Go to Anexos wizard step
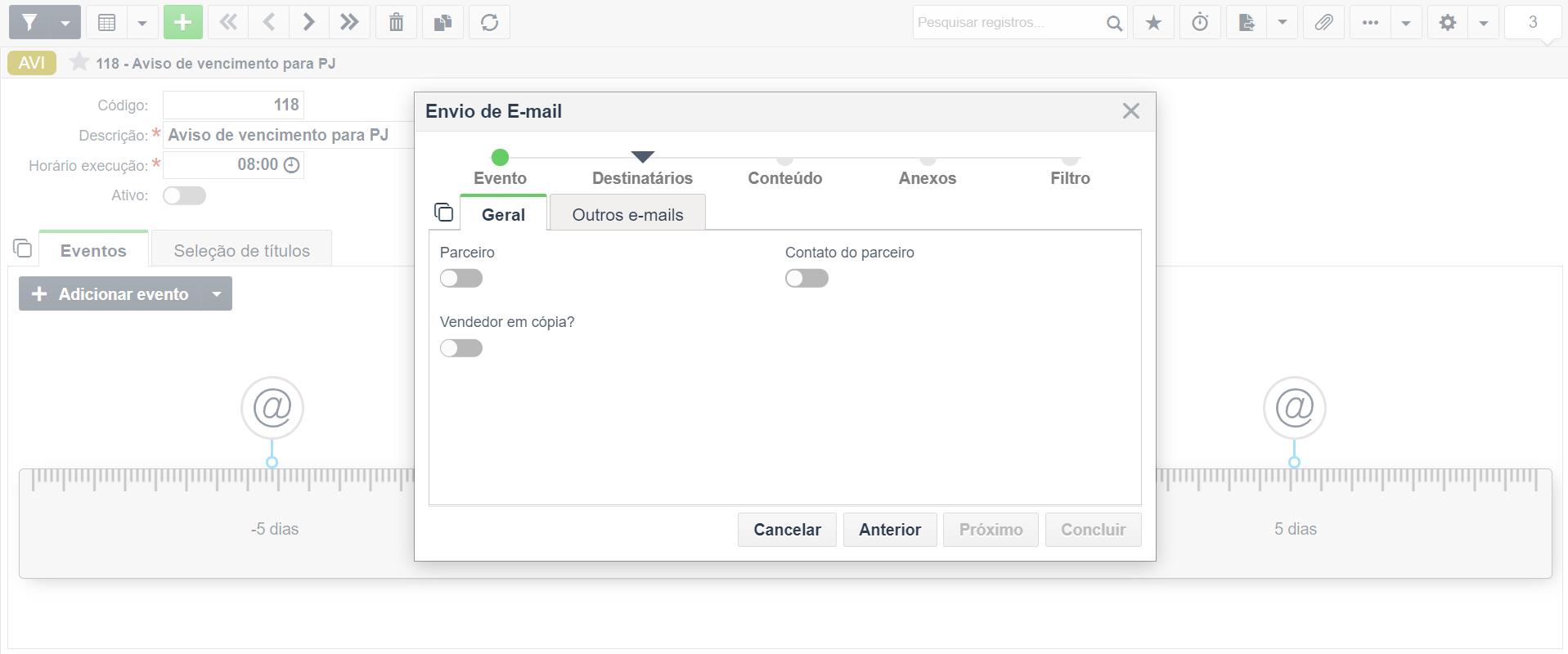The height and width of the screenshot is (654, 1568). [928, 172]
